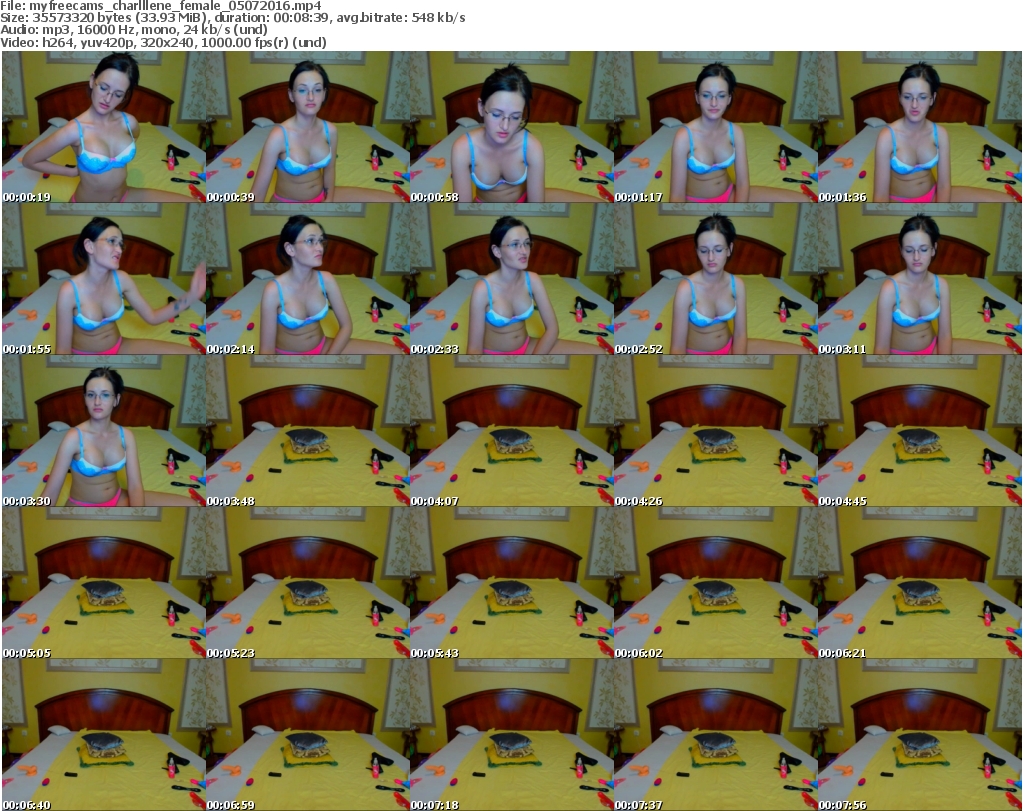1024x811 pixels.
Task: Select the 00:05:23 frame
Action: coord(308,582)
